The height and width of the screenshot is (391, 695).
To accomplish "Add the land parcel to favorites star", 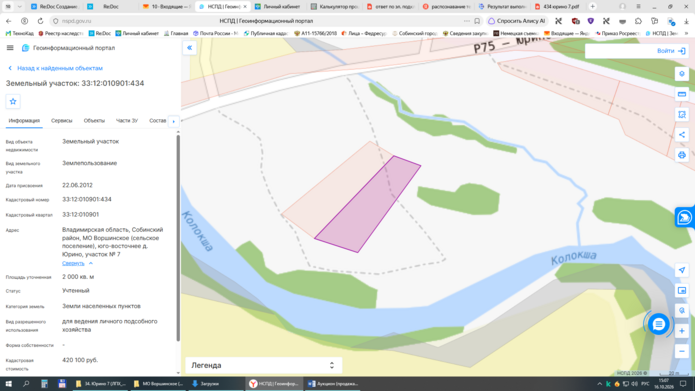I will point(13,102).
